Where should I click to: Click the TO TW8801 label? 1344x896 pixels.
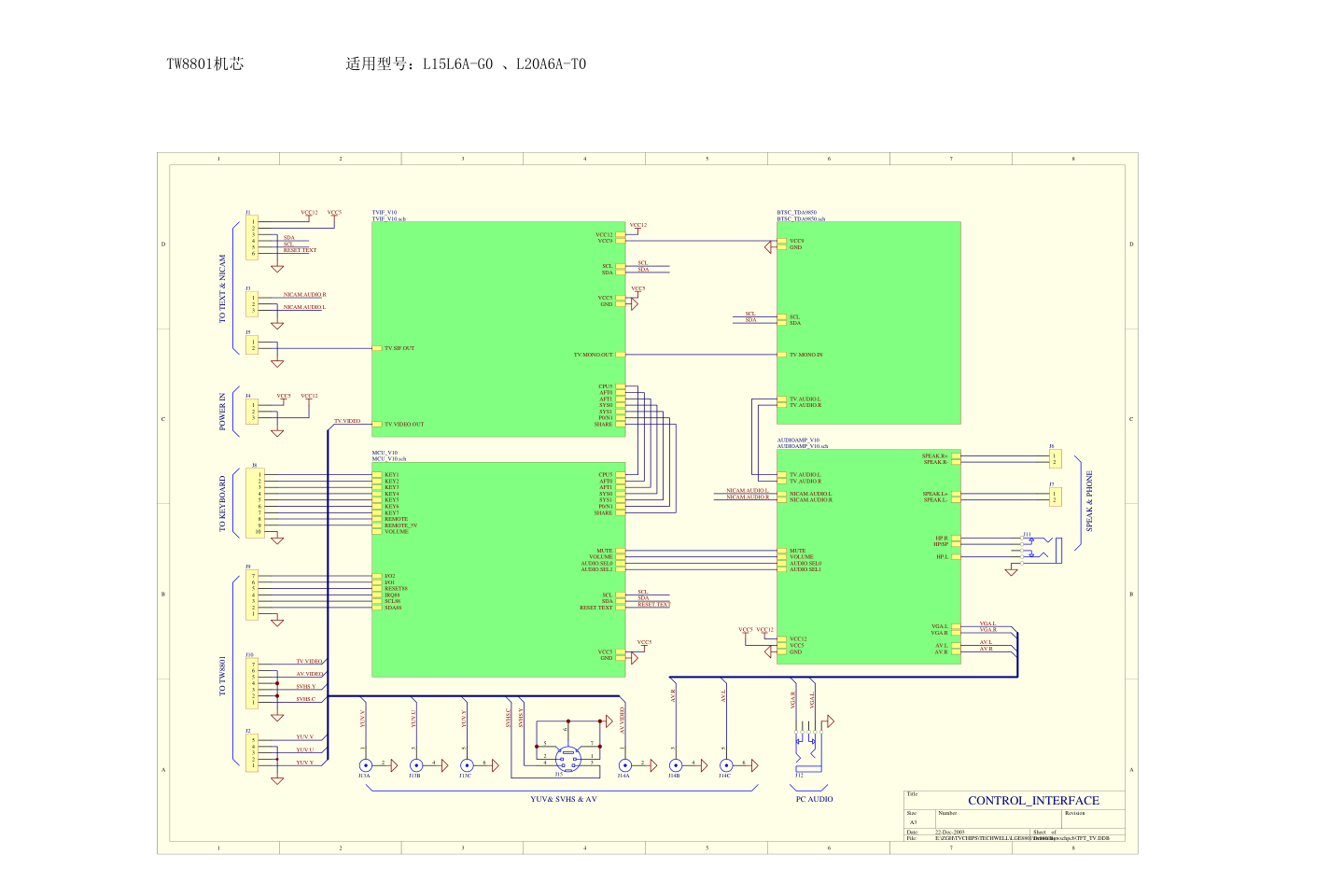(x=222, y=675)
